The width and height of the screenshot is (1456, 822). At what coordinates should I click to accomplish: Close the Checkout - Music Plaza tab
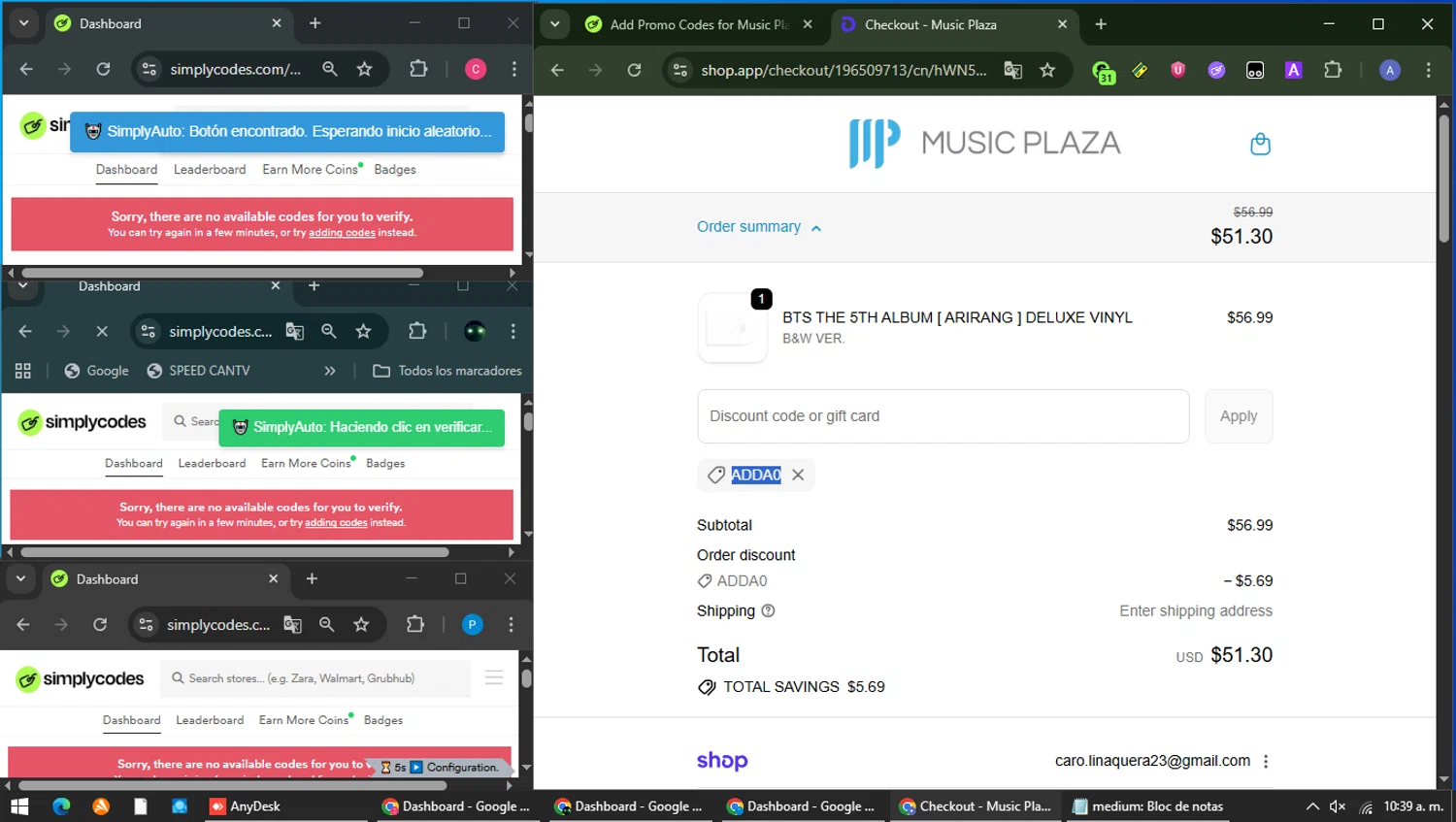[x=1062, y=24]
